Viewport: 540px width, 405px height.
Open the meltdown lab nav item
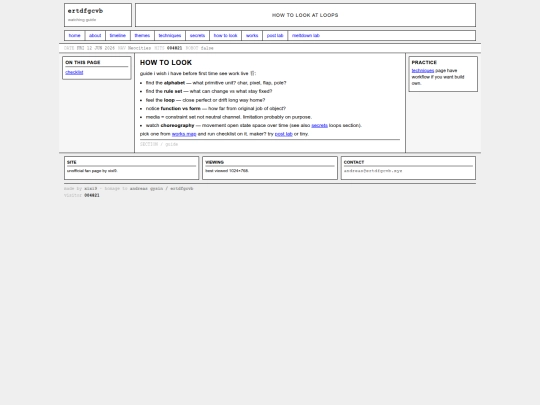tap(306, 35)
